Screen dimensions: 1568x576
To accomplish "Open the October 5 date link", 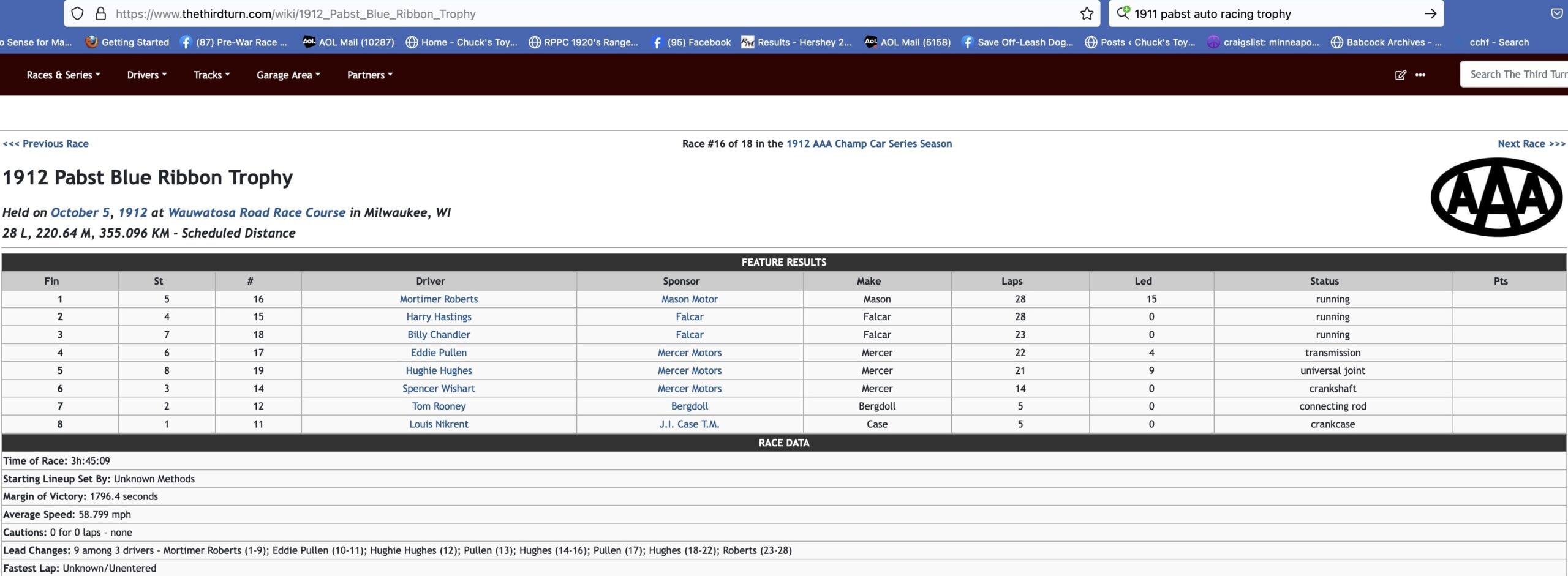I will click(x=80, y=212).
